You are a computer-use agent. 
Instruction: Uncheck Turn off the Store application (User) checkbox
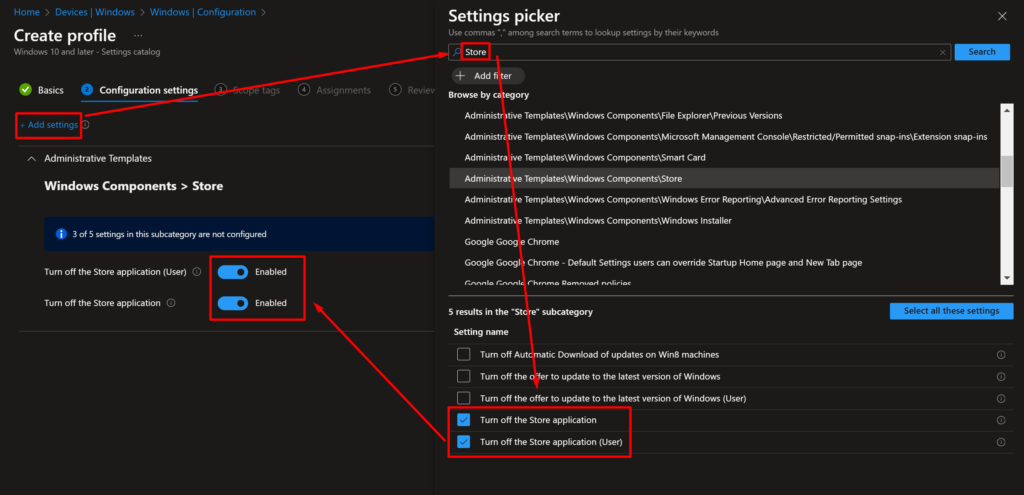464,442
